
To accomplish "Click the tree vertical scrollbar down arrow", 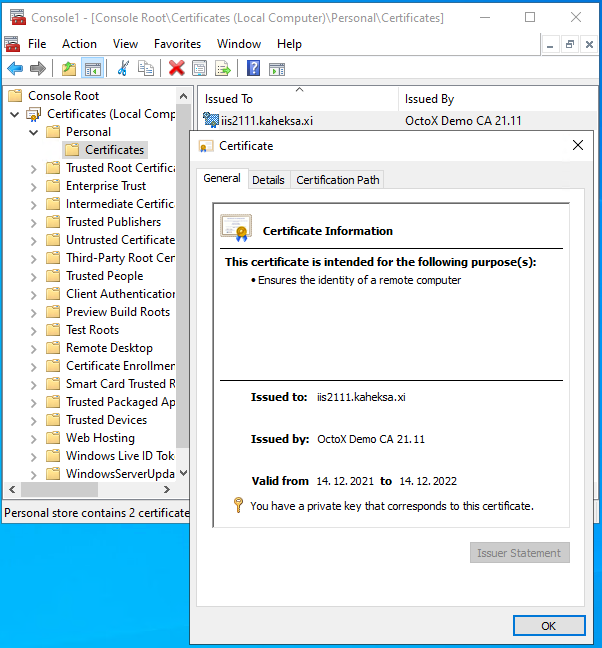I will [x=183, y=473].
